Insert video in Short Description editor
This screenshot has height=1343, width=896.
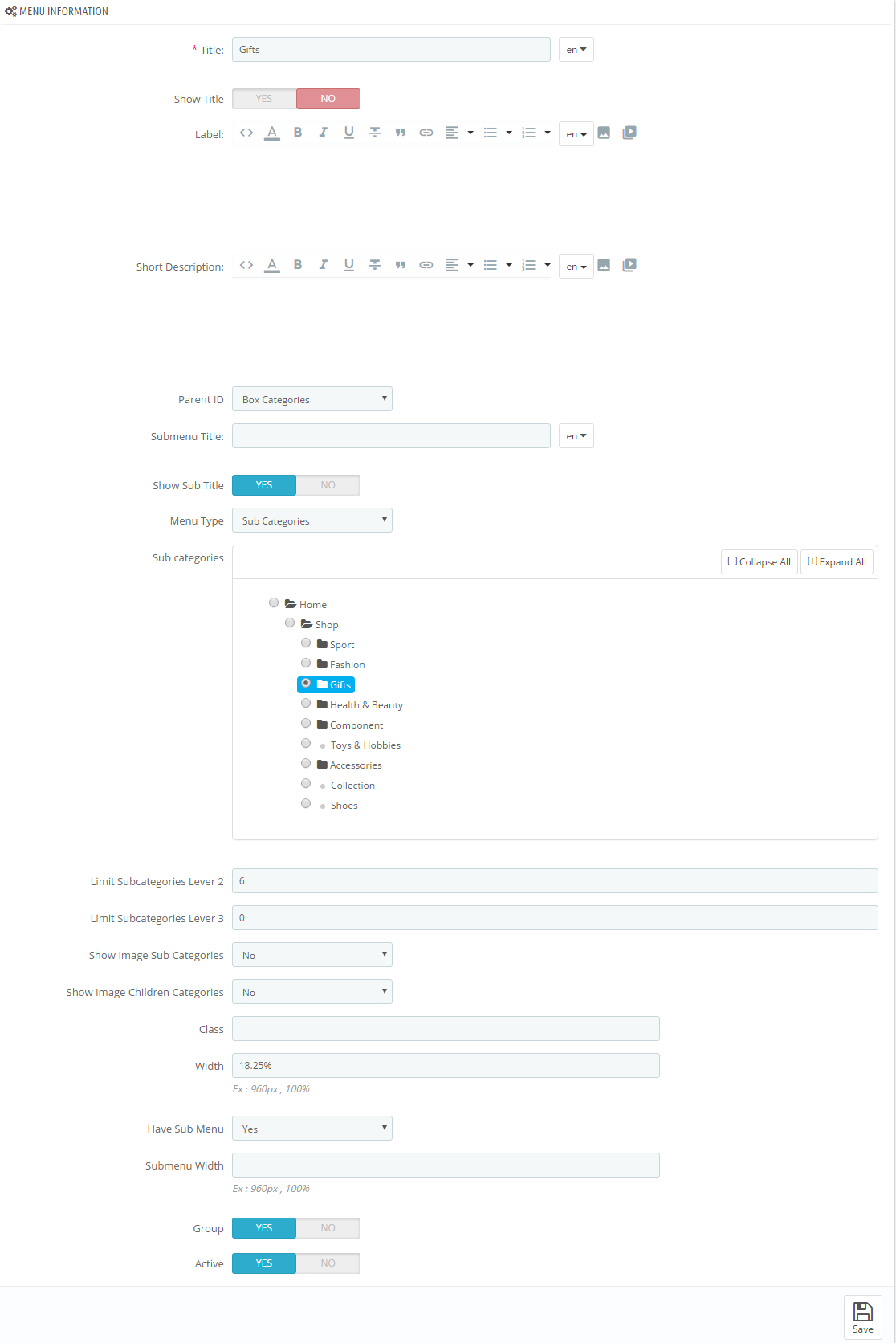(629, 265)
